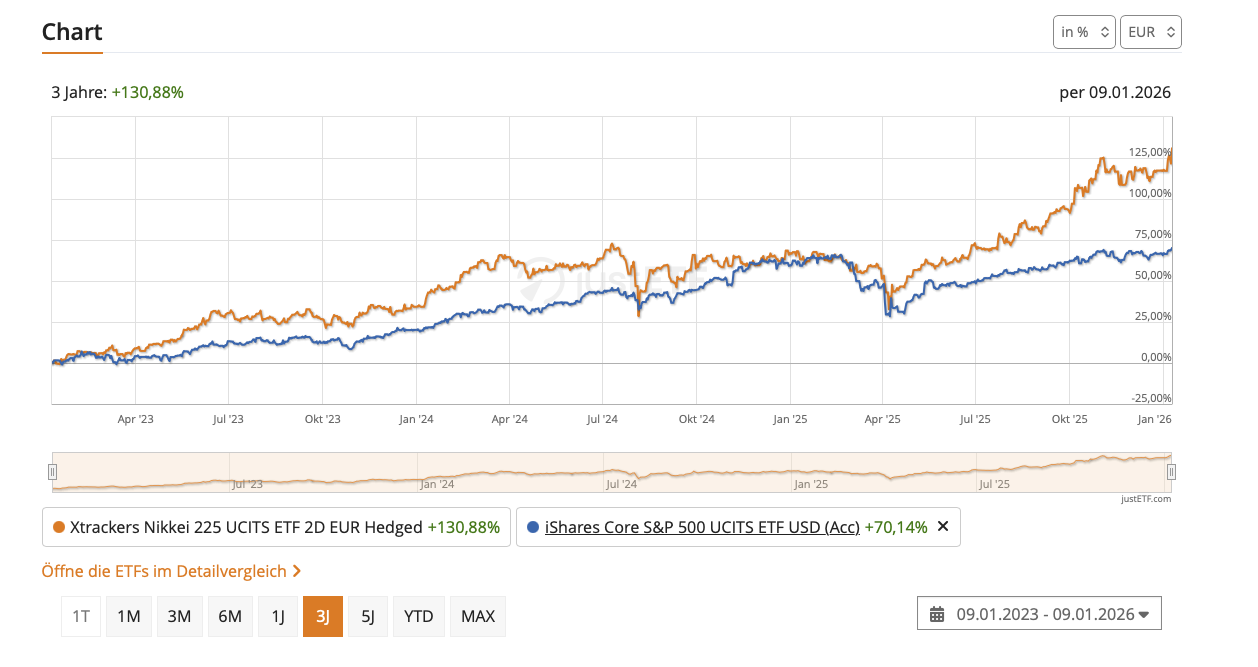The width and height of the screenshot is (1258, 667).
Task: Select the 1M time period
Action: tap(128, 616)
